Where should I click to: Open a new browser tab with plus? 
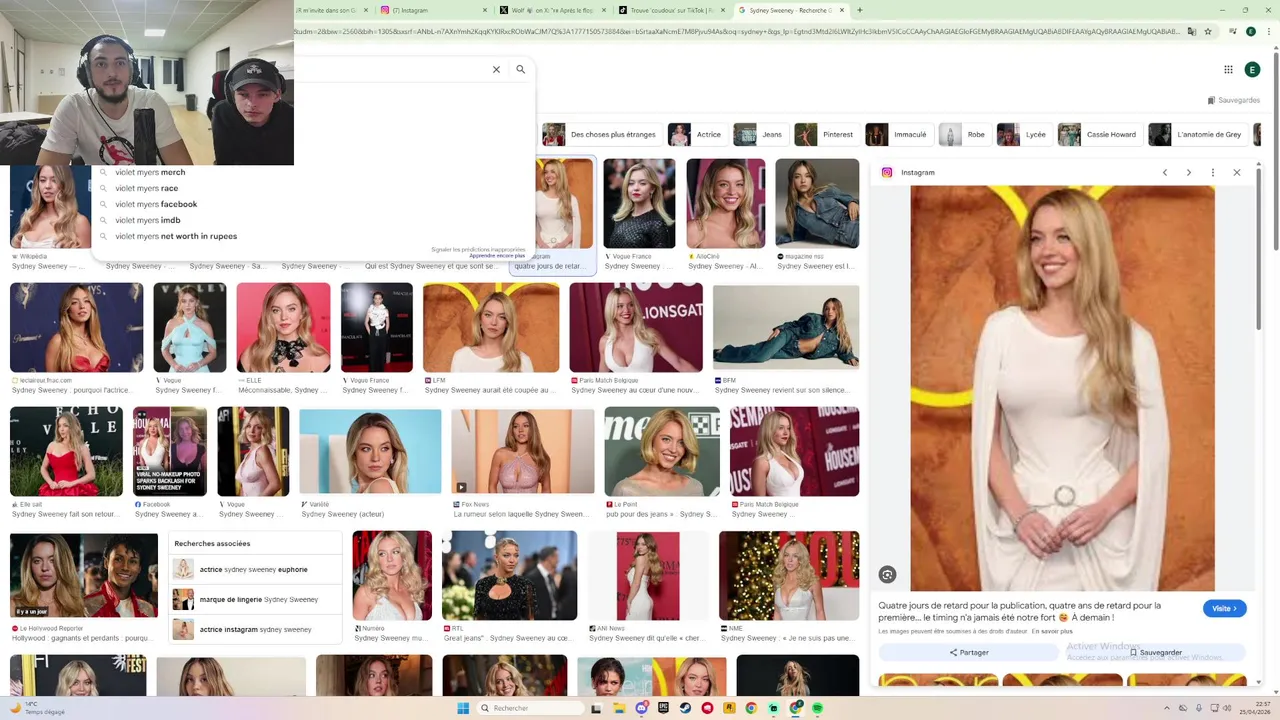point(859,10)
